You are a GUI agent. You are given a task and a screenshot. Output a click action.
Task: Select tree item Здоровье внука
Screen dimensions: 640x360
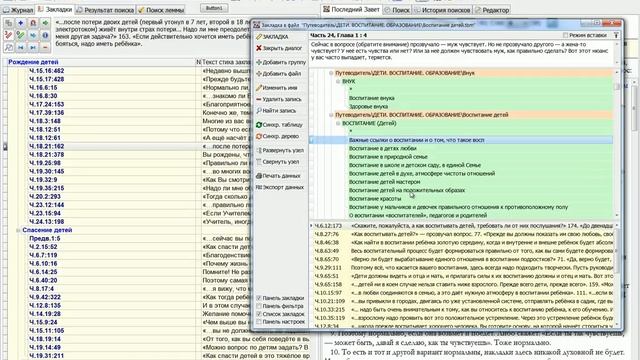coord(368,107)
